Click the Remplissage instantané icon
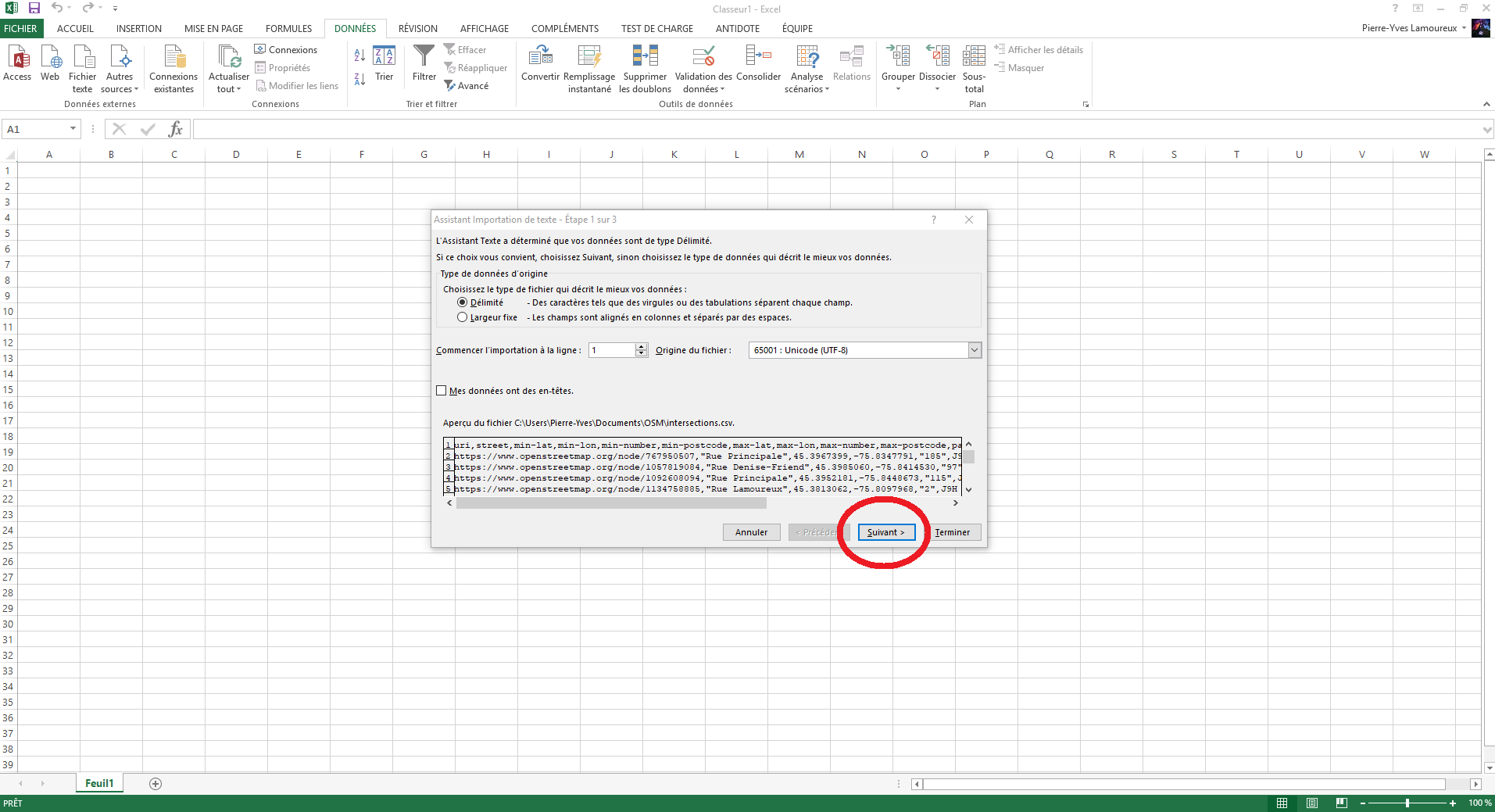This screenshot has height=812, width=1495. (589, 57)
